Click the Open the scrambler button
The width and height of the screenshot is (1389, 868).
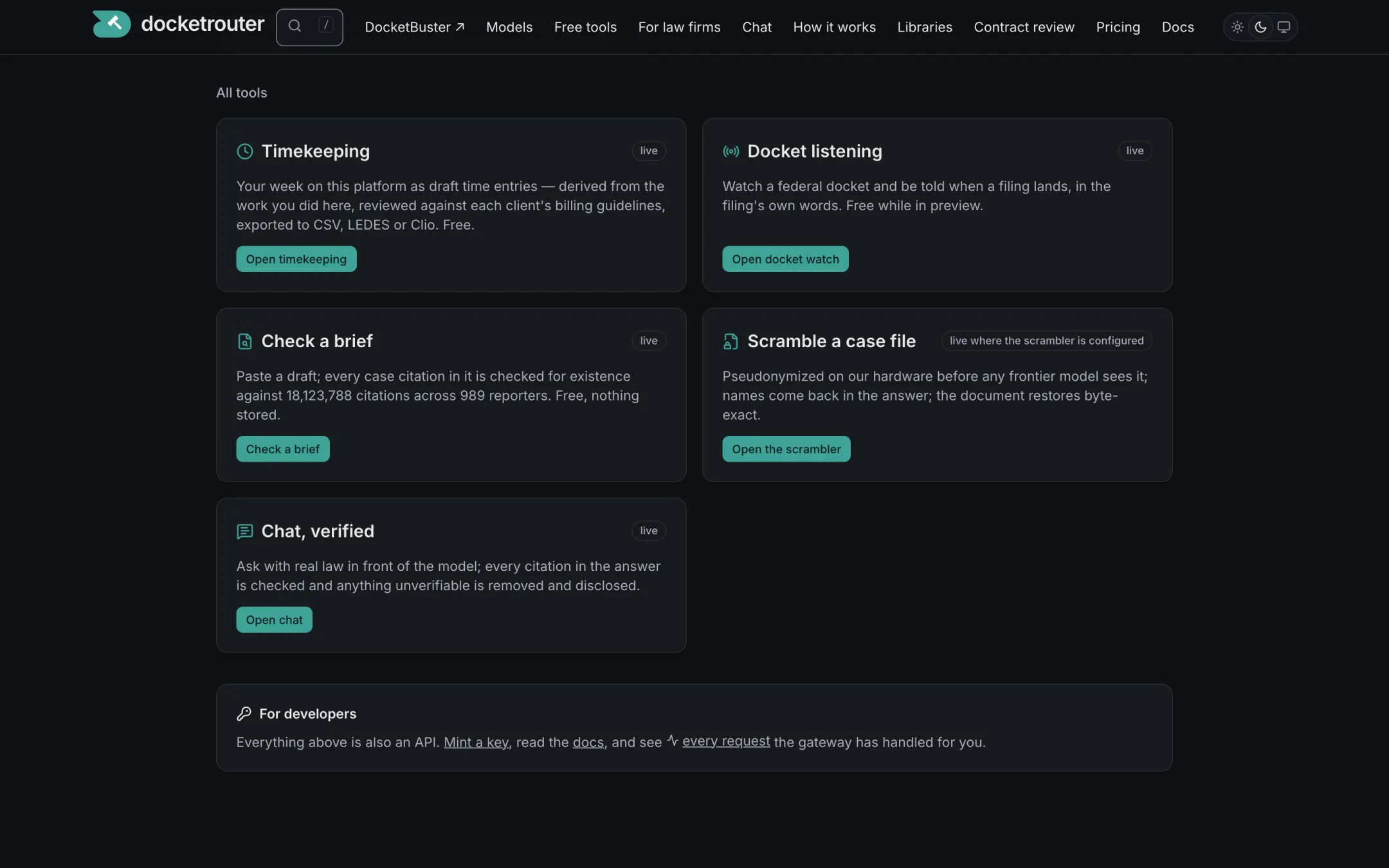[x=786, y=449]
